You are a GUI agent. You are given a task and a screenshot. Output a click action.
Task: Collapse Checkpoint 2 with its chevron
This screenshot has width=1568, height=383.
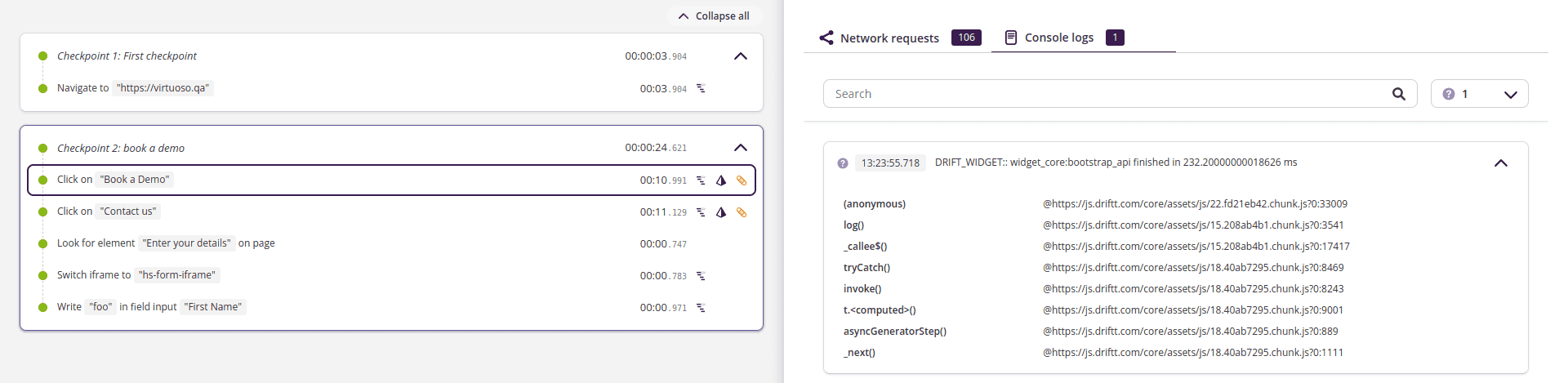coord(741,148)
